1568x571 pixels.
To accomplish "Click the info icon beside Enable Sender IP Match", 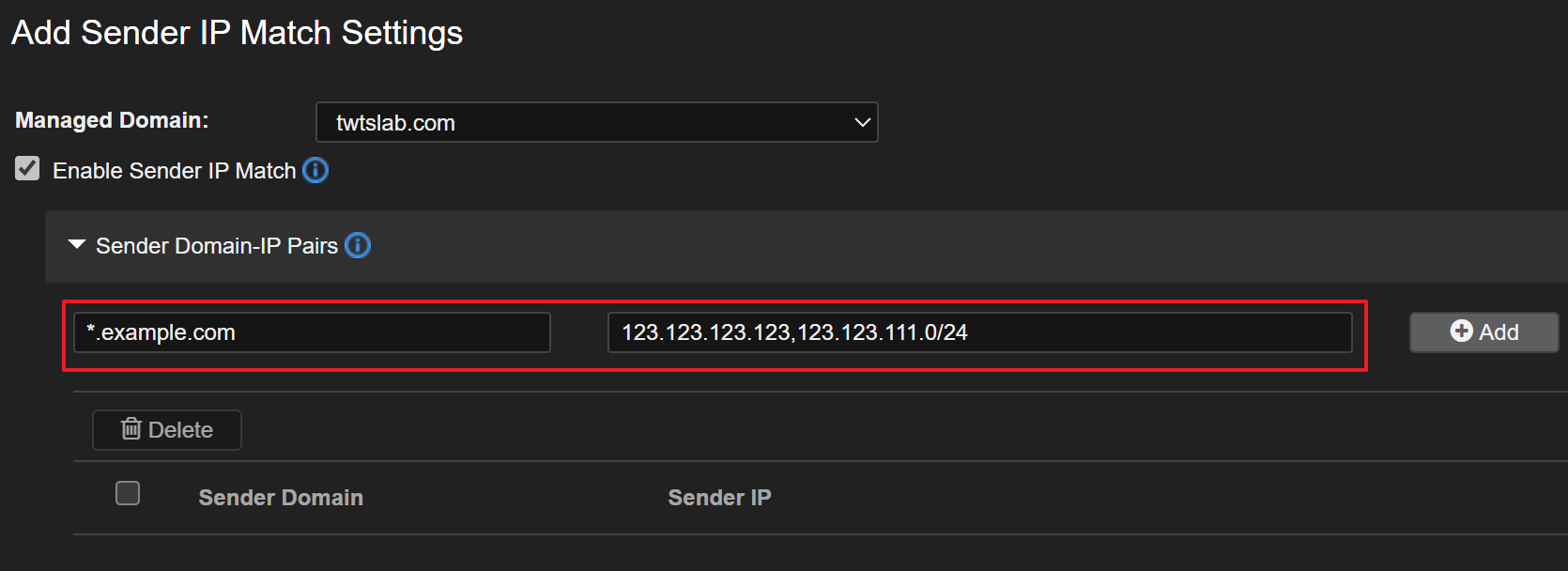I will [315, 171].
